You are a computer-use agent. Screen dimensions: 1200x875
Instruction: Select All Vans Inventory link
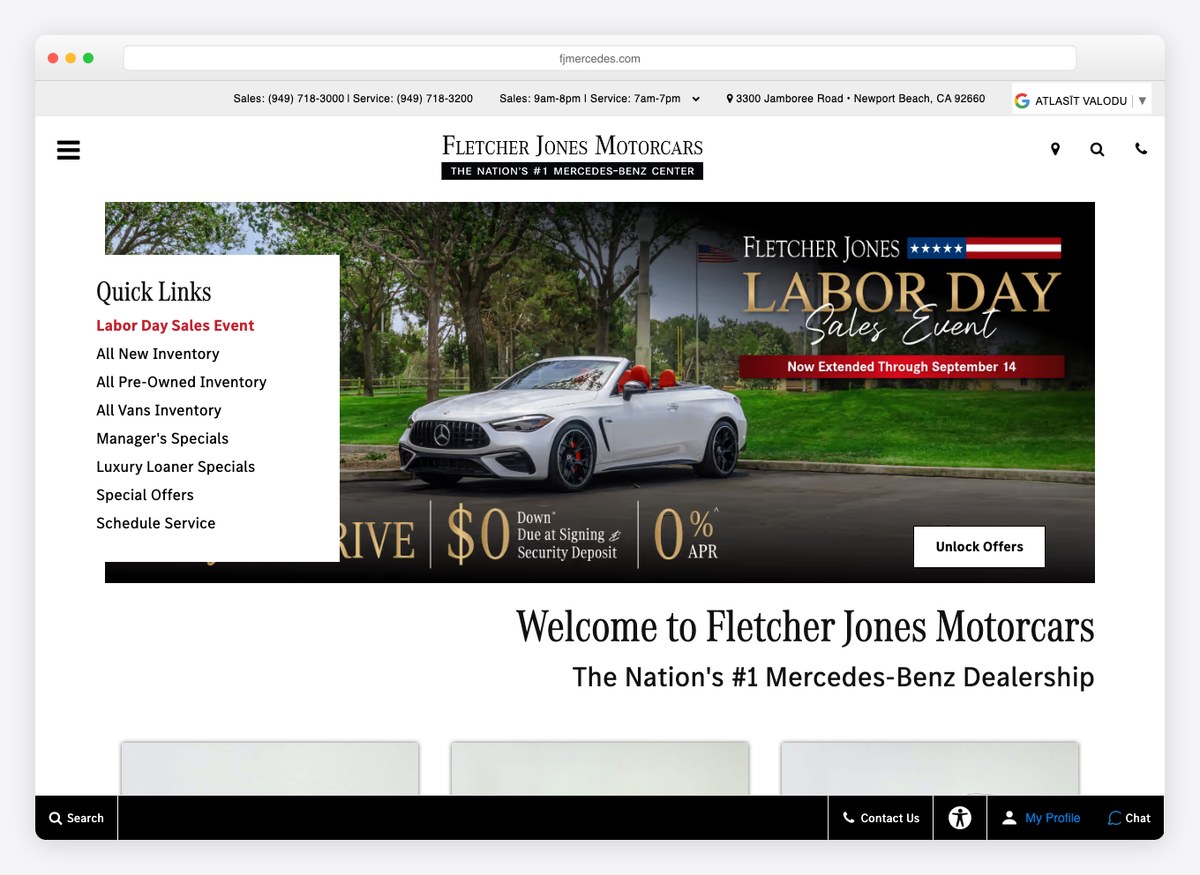tap(159, 410)
